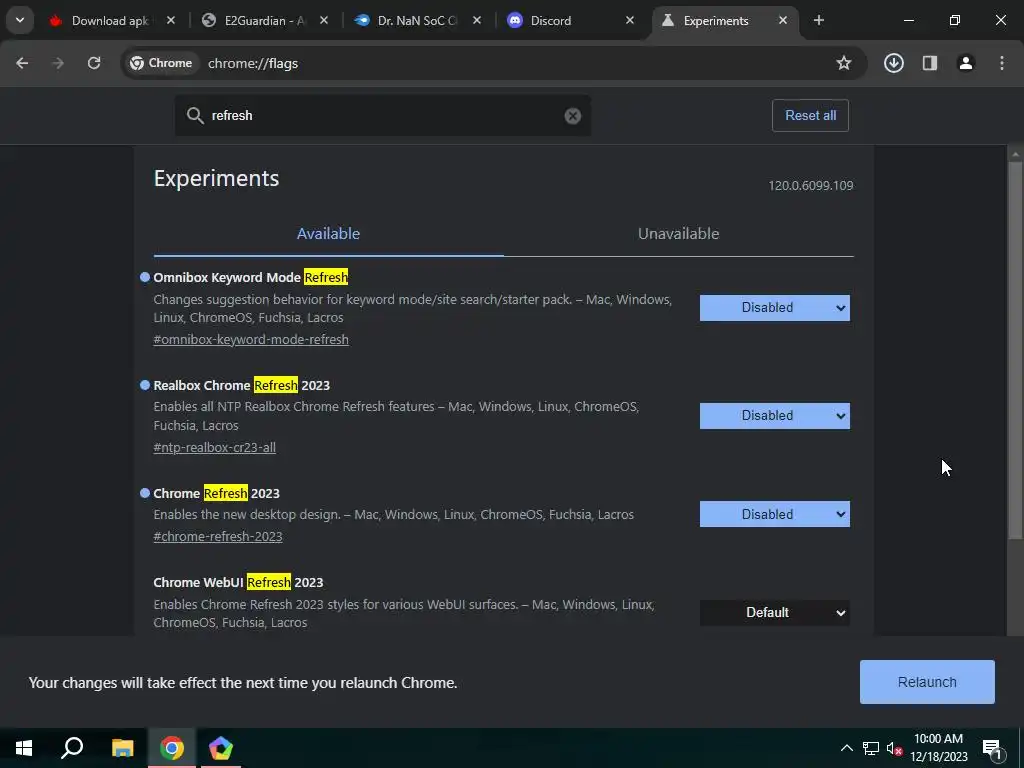Close the E2Guardian tab
Screen dimensions: 1024x768
tap(324, 20)
